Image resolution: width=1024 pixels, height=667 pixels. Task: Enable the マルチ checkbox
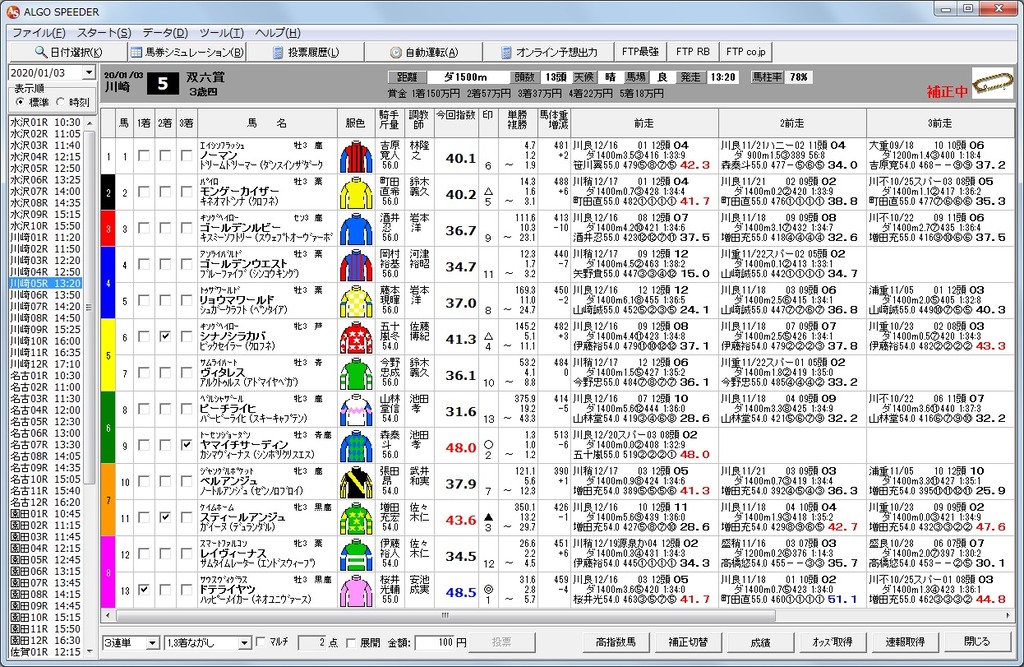click(x=261, y=642)
